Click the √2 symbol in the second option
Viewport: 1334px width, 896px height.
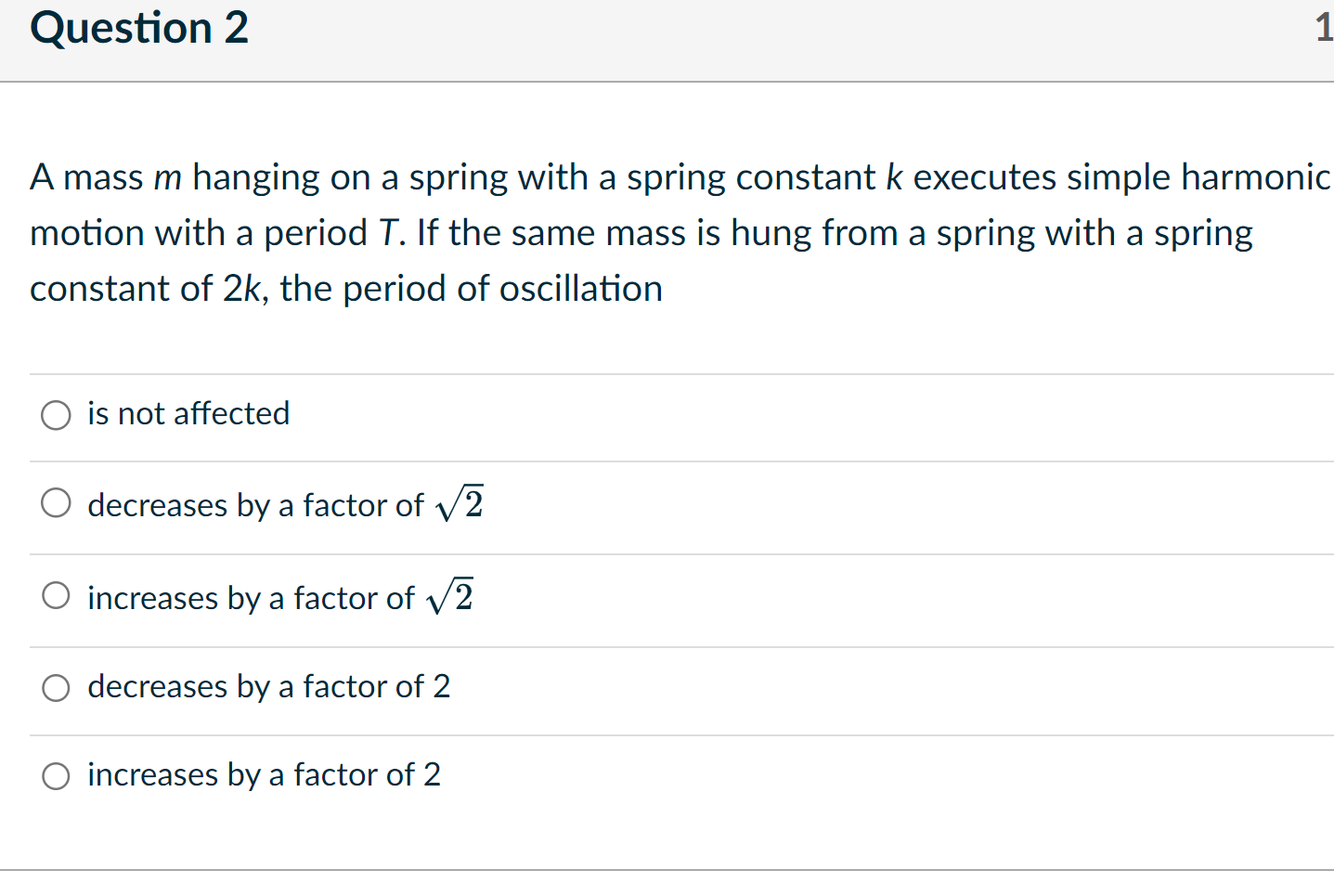(460, 503)
